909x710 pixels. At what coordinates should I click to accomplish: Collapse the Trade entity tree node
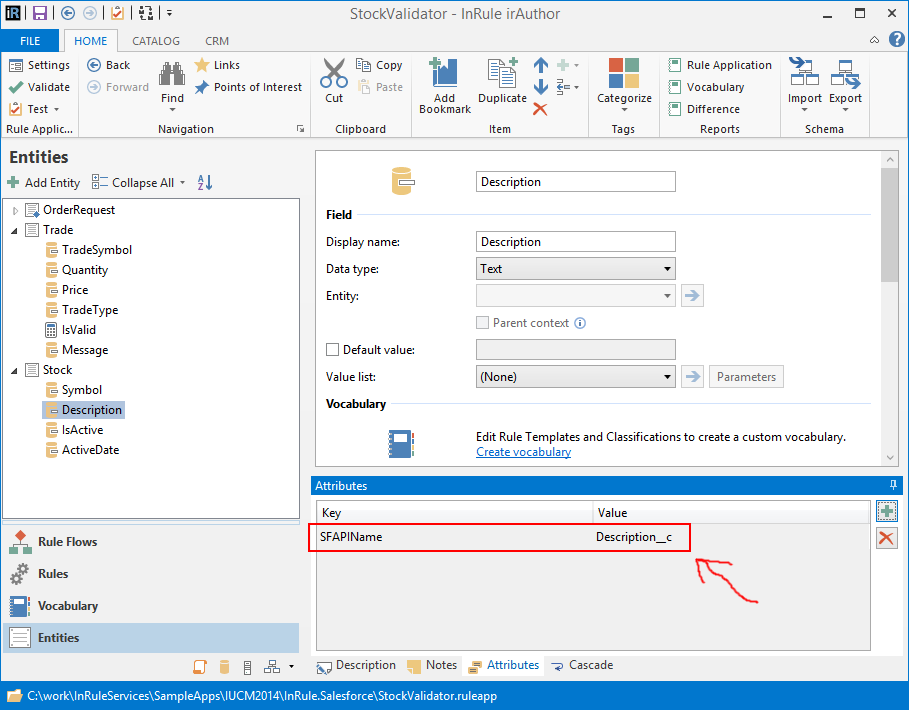tap(16, 230)
